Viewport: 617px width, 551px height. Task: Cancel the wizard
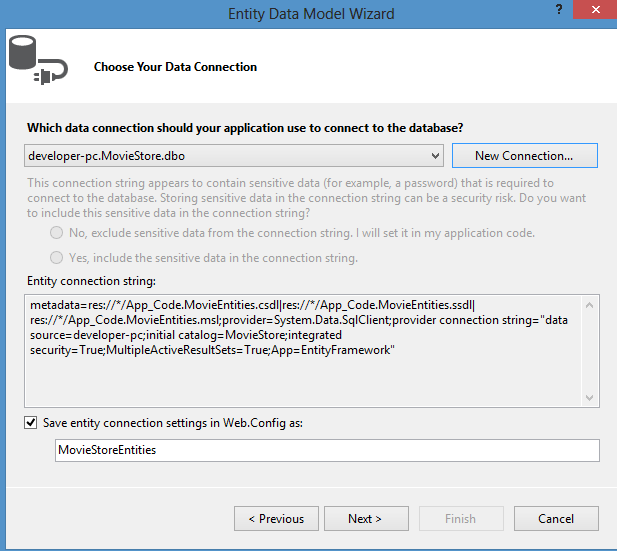coord(556,519)
